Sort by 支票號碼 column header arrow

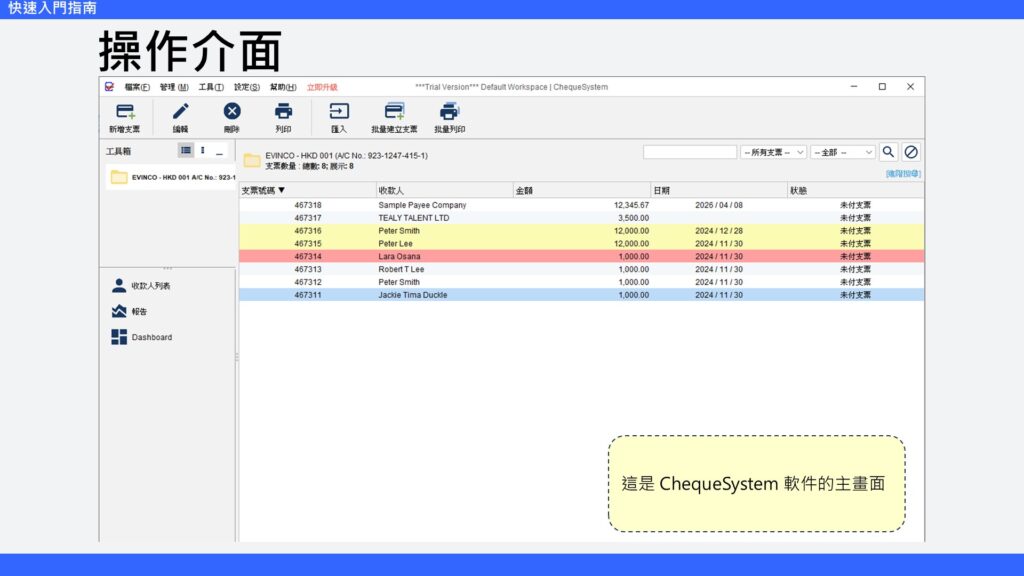point(281,190)
